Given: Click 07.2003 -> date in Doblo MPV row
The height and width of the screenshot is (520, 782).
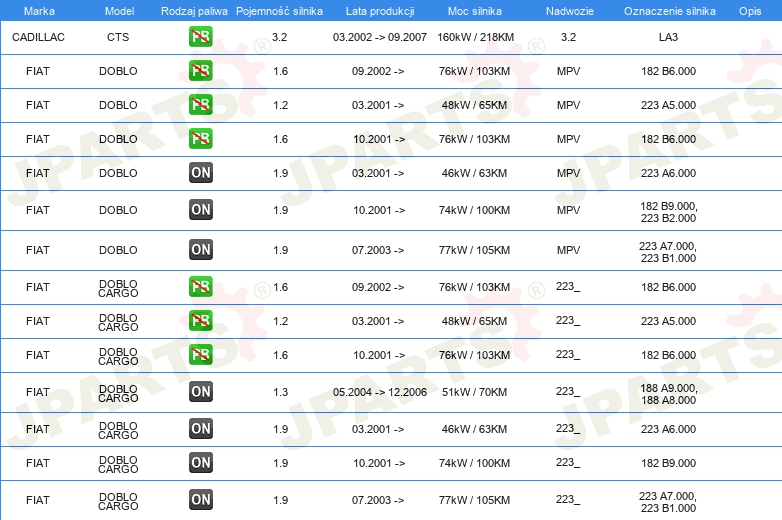Looking at the screenshot, I should point(378,250).
